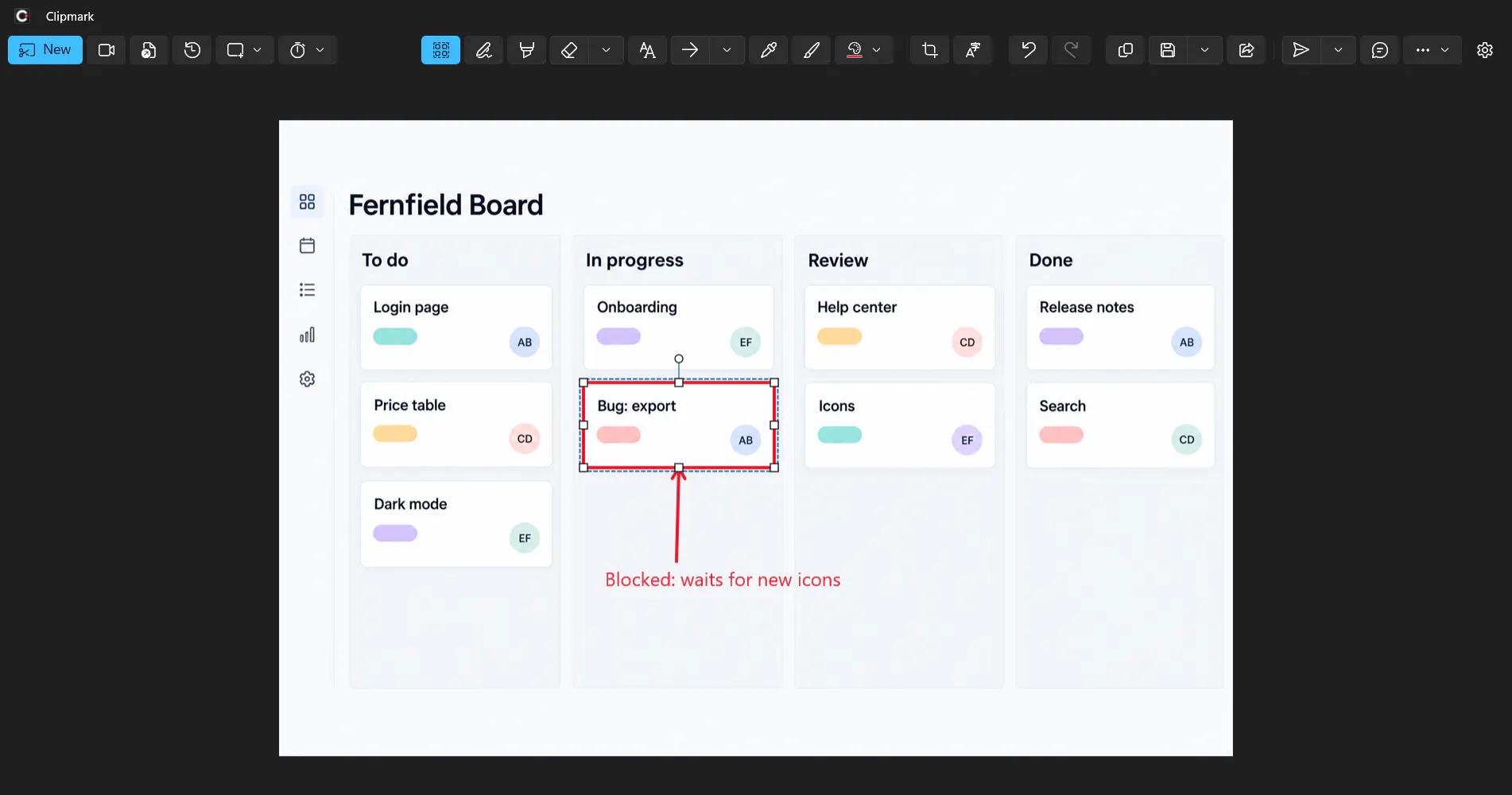The height and width of the screenshot is (795, 1512).
Task: Open the red color palette swatch
Action: pyautogui.click(x=855, y=50)
